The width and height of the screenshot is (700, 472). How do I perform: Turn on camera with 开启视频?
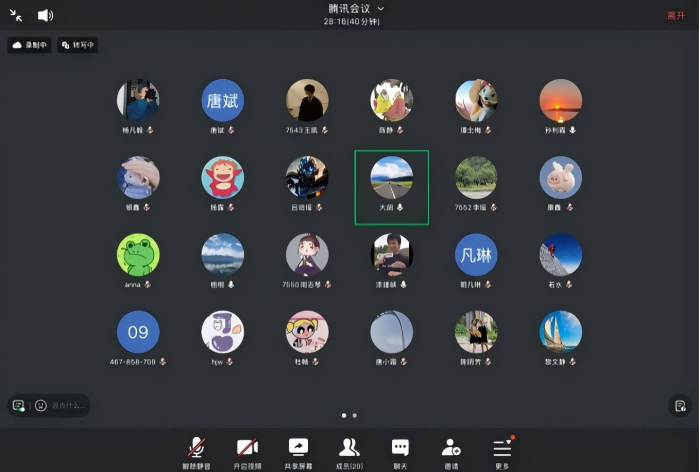tap(247, 450)
